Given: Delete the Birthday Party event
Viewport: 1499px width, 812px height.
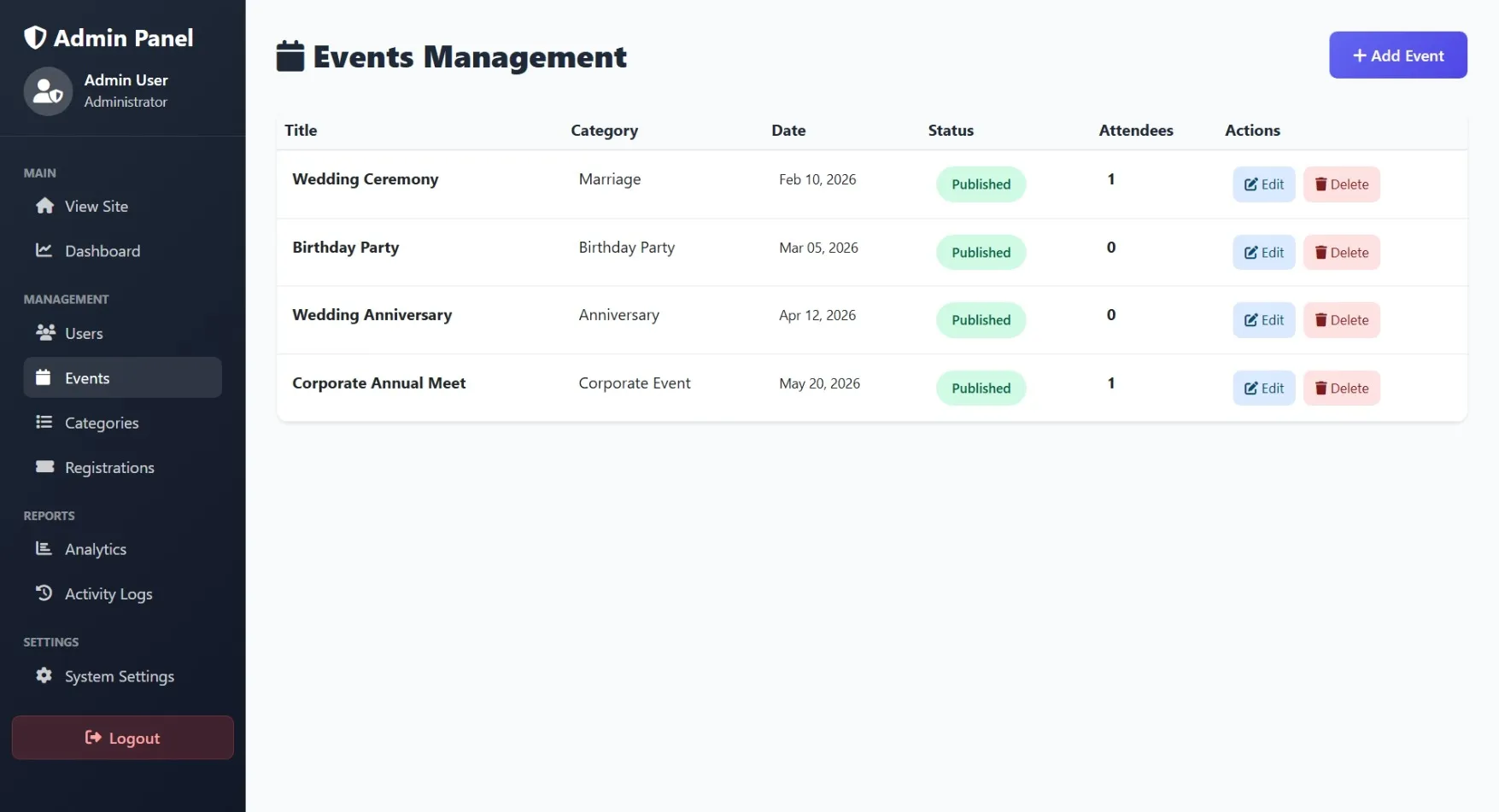Looking at the screenshot, I should tap(1341, 252).
